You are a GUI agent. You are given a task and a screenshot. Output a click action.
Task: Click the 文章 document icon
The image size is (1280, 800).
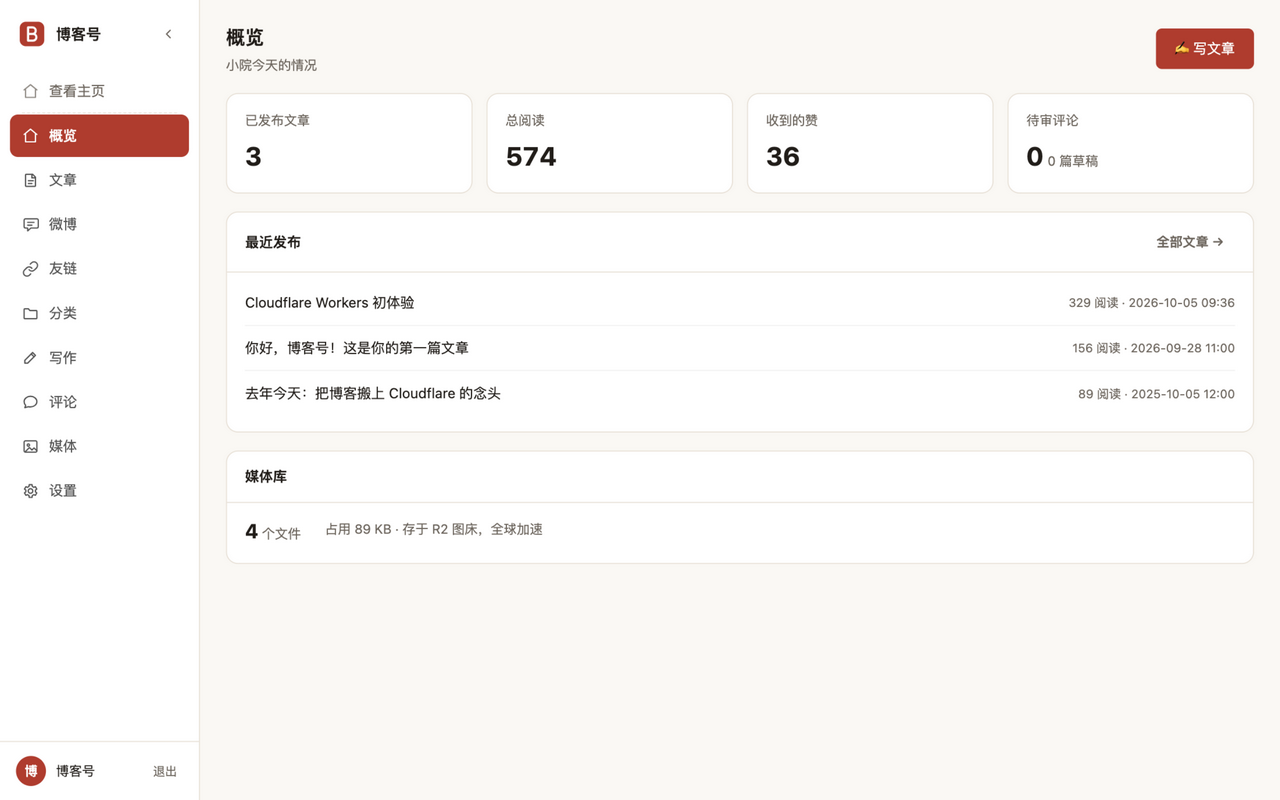click(31, 180)
